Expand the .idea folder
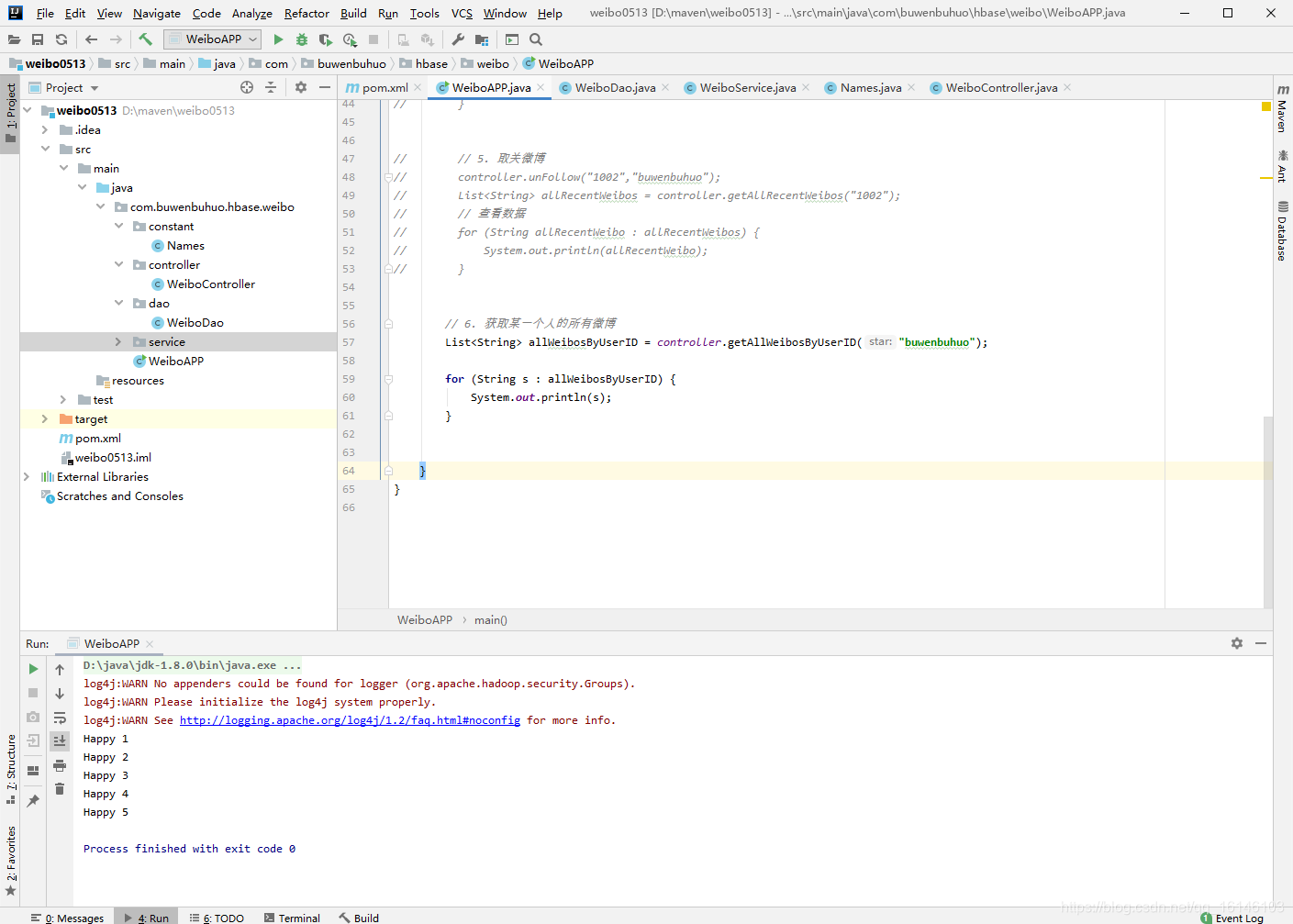Screen dimensions: 1293x924 point(45,129)
